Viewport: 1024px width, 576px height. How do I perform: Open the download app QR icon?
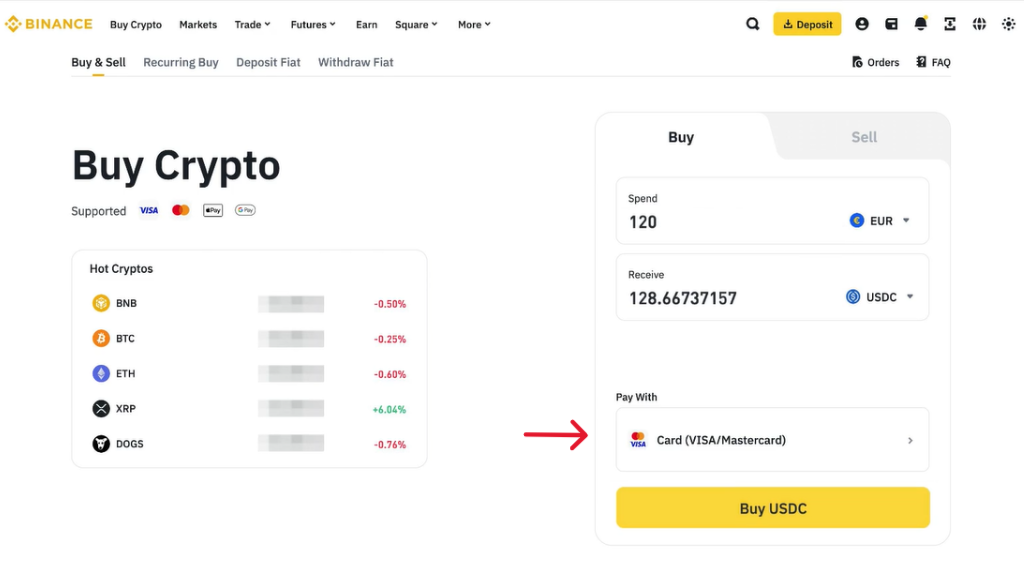950,24
